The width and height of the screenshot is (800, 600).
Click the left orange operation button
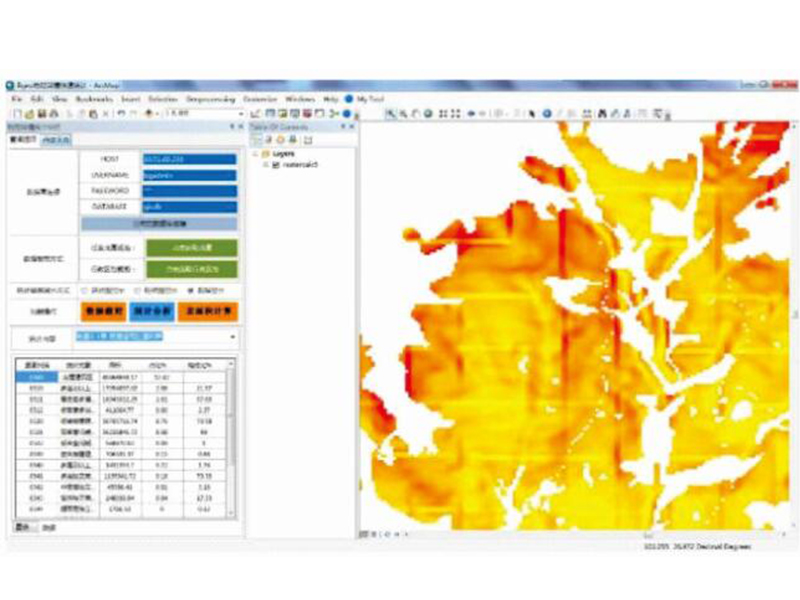(x=103, y=311)
